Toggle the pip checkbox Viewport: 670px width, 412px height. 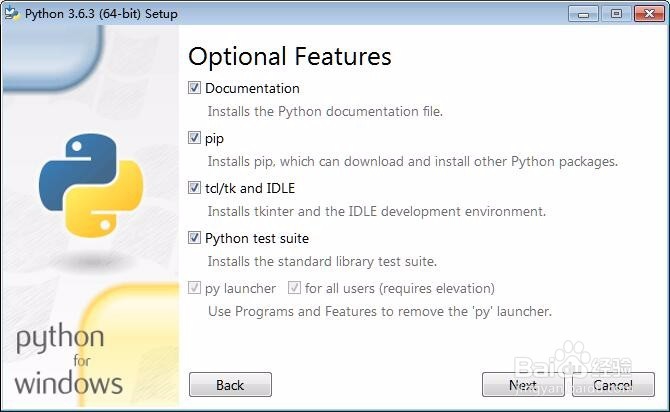[x=195, y=138]
